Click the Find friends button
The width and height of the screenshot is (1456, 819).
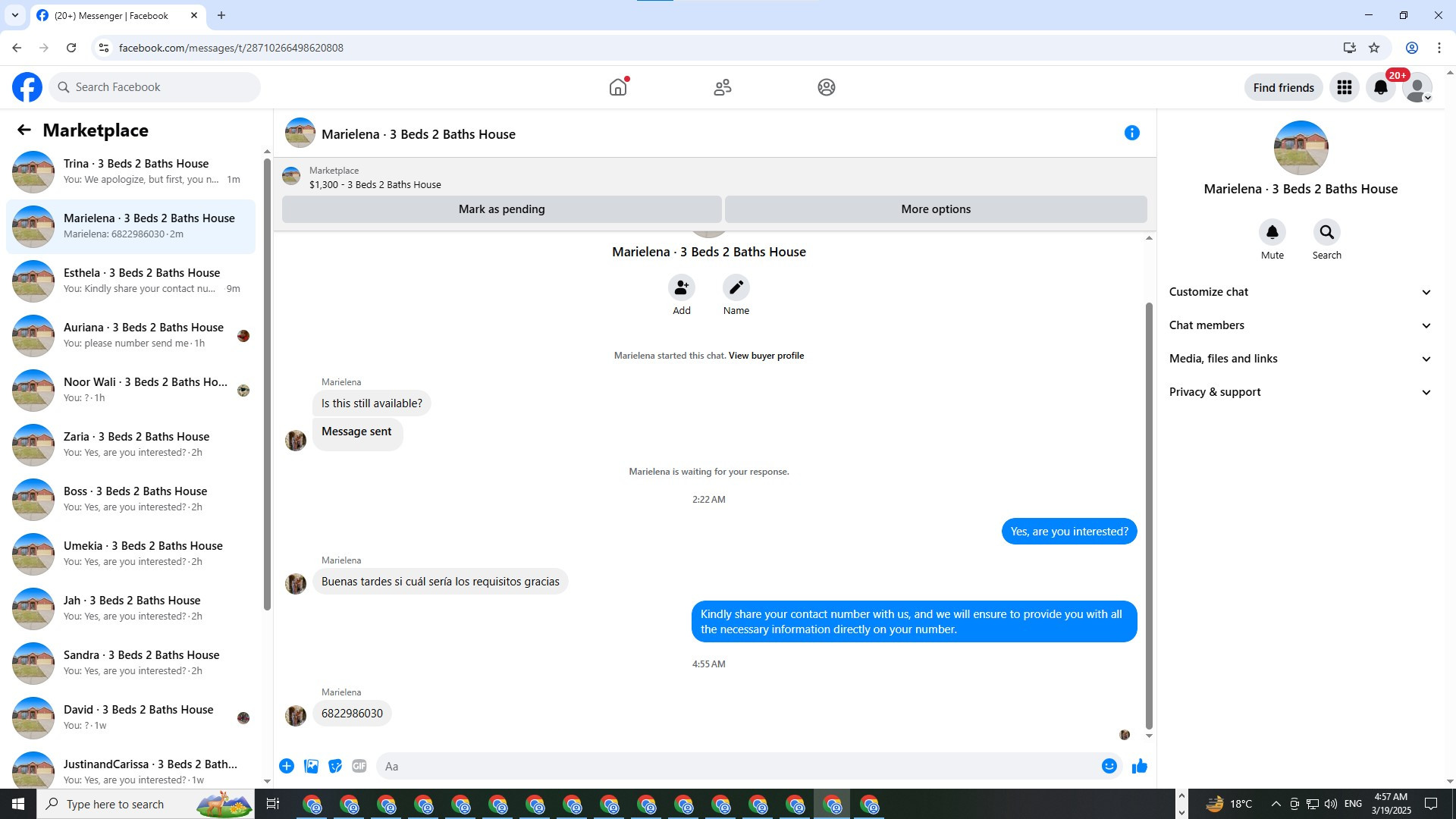(1284, 87)
